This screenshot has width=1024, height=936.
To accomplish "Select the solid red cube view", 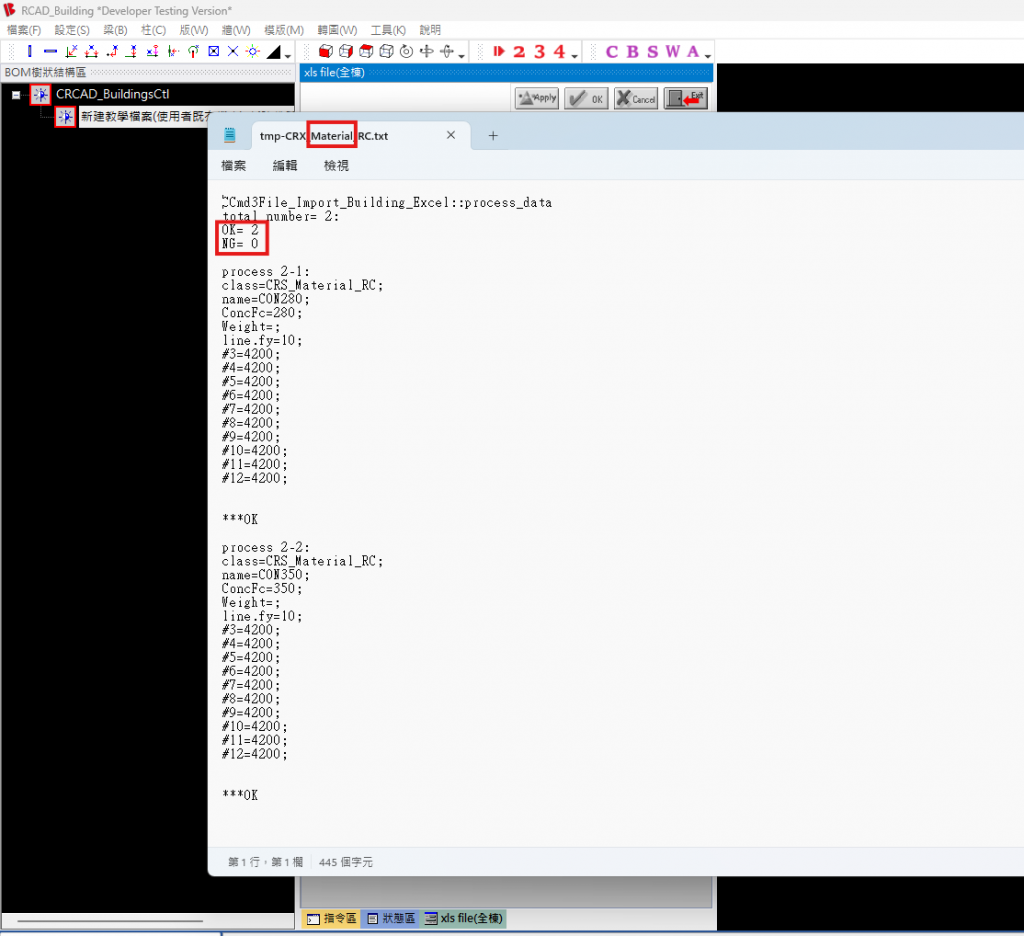I will pyautogui.click(x=325, y=51).
